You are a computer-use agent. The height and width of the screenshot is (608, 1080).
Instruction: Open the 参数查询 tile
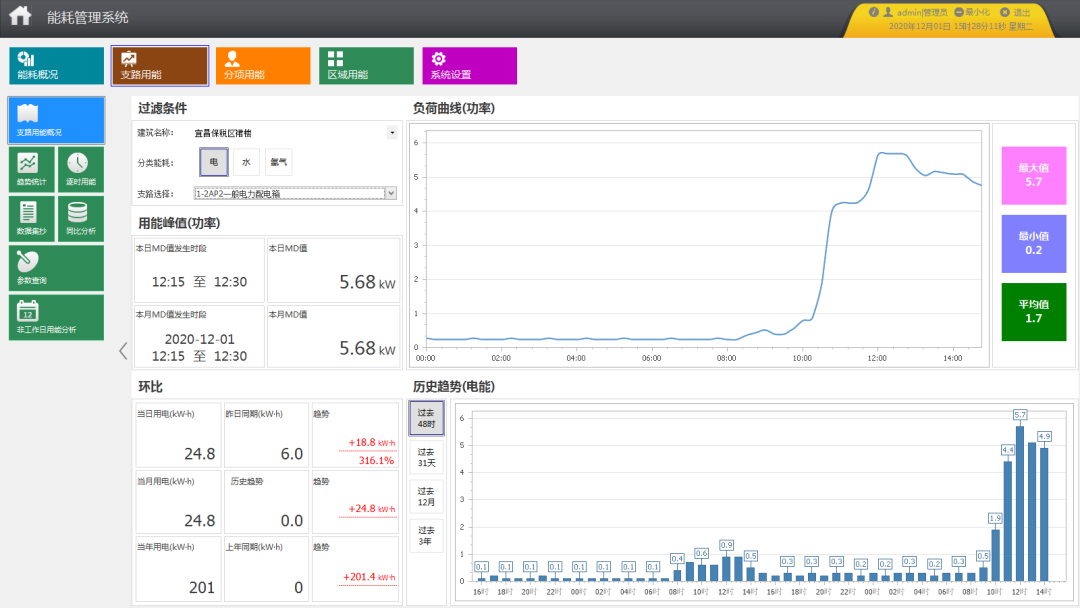click(56, 268)
